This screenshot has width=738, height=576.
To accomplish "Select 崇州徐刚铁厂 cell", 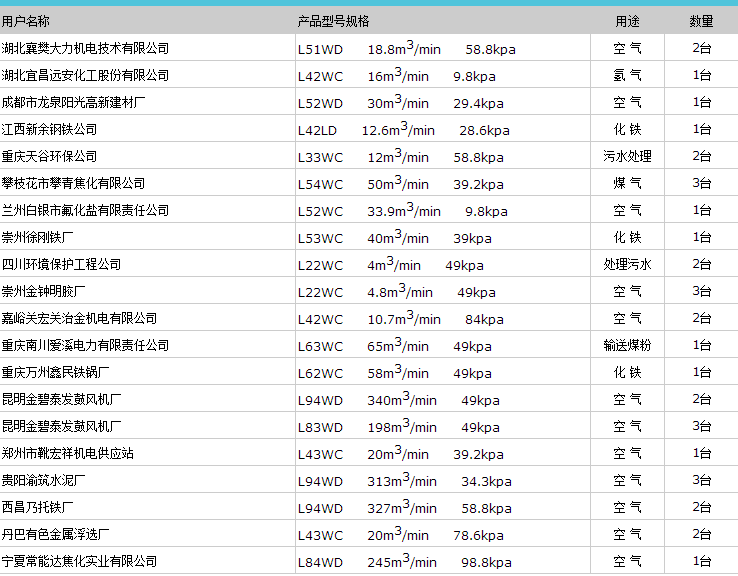I will click(x=38, y=237).
